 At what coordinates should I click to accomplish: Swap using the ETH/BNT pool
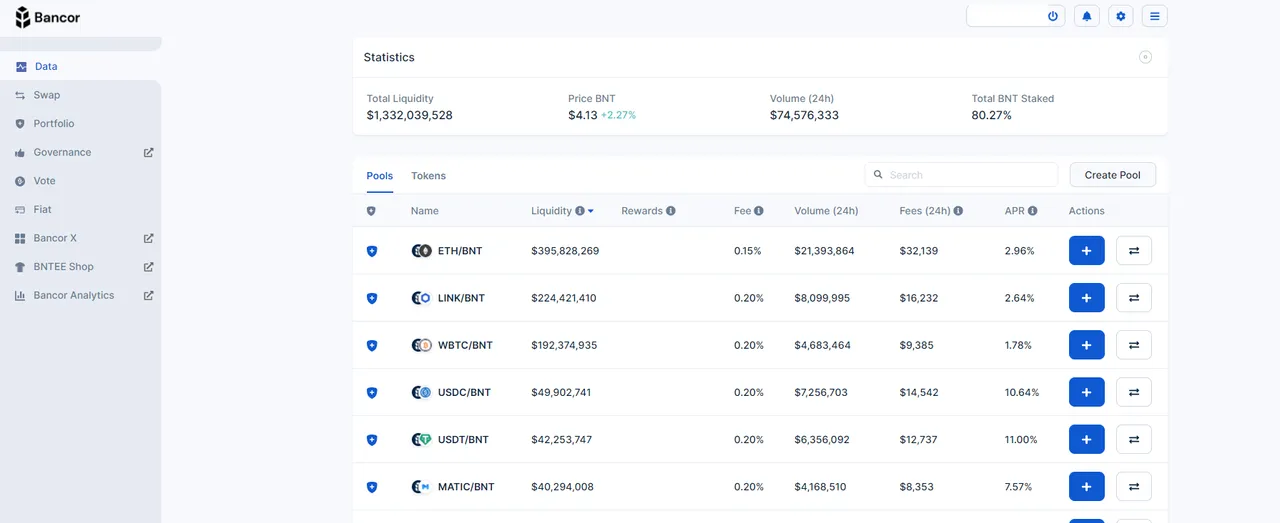click(x=1134, y=251)
